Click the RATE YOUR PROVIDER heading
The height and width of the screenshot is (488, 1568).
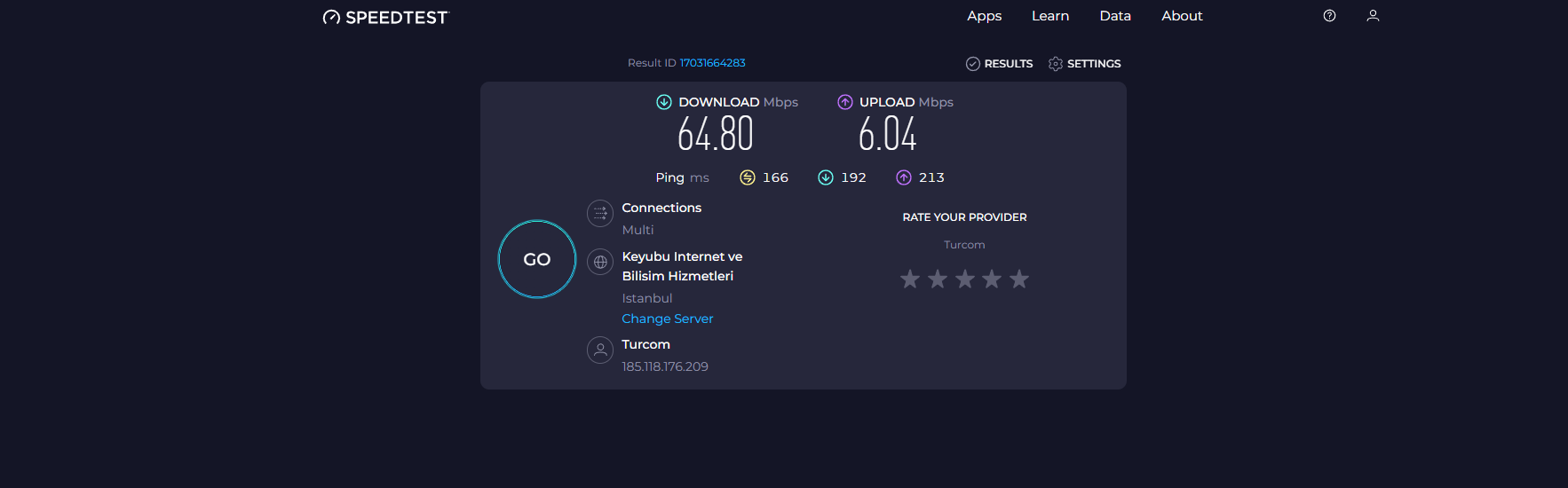coord(964,217)
